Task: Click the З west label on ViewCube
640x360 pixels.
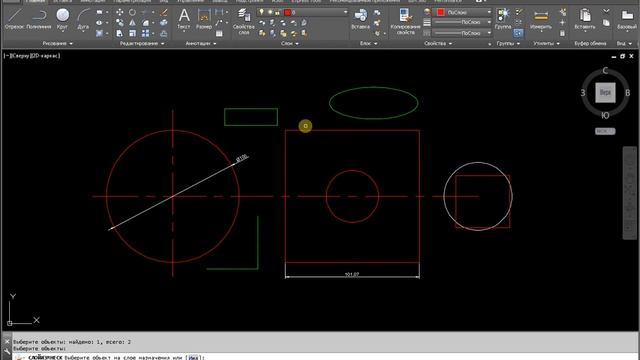Action: coord(583,93)
